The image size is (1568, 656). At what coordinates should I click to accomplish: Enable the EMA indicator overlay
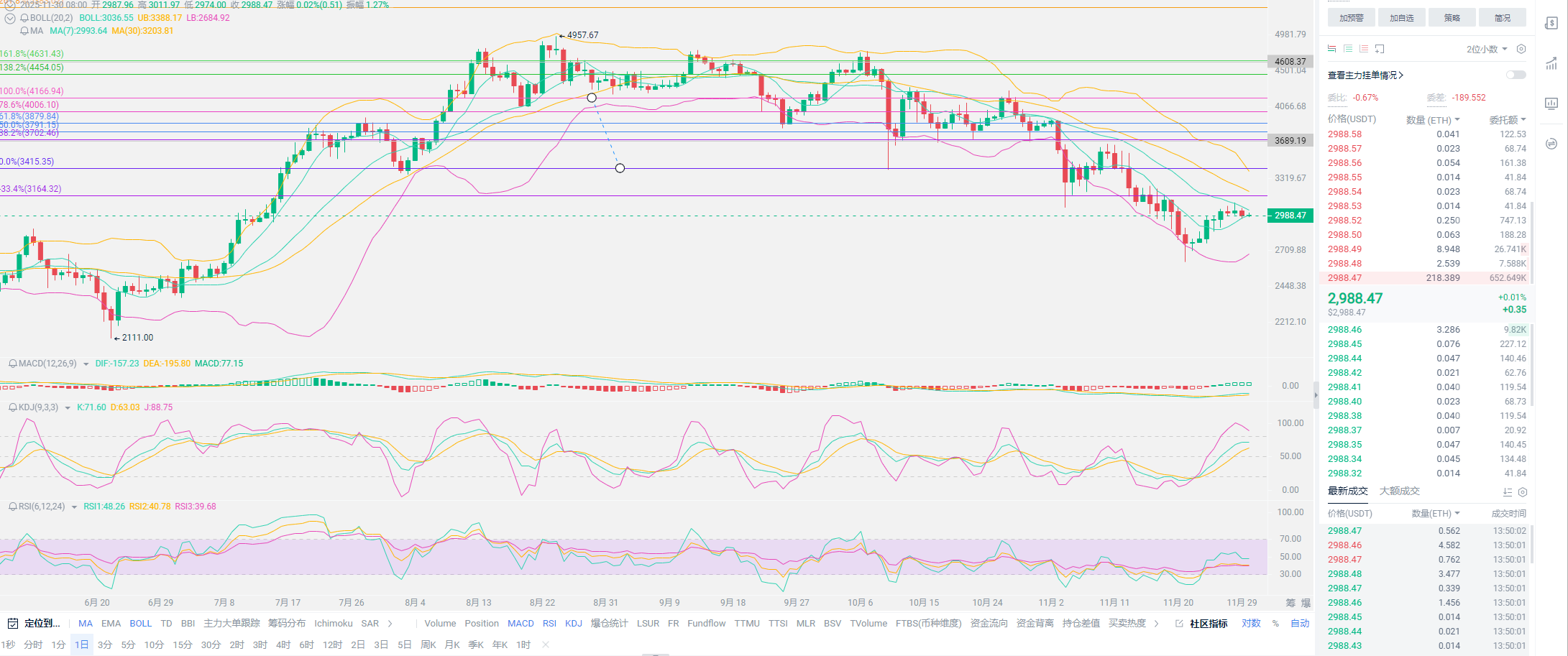[x=111, y=624]
